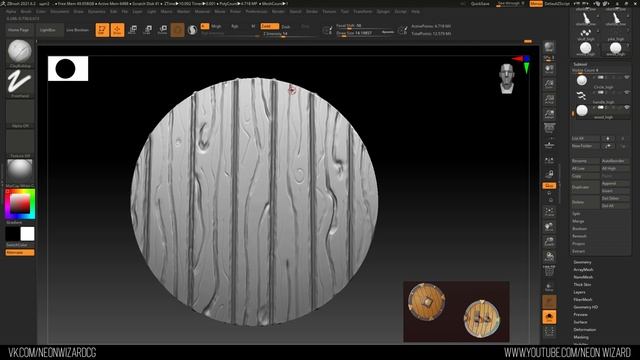Expand the Surface section
Viewport: 640px width, 360px height.
(580, 322)
